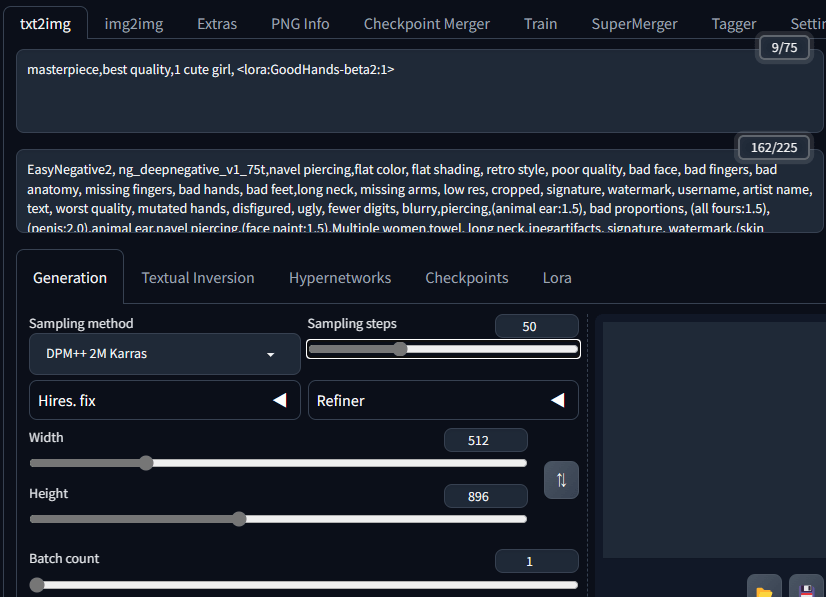Go to the Checkpoint Merger tab
The height and width of the screenshot is (597, 826).
(427, 24)
